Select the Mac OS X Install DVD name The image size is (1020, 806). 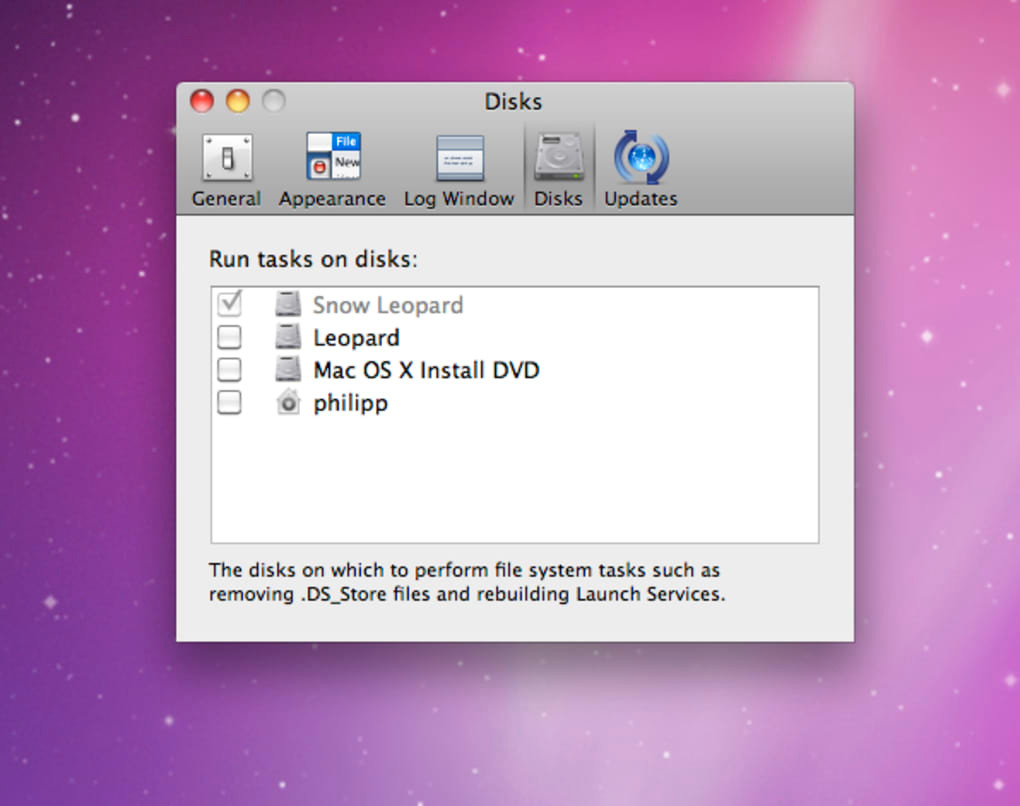[x=427, y=370]
